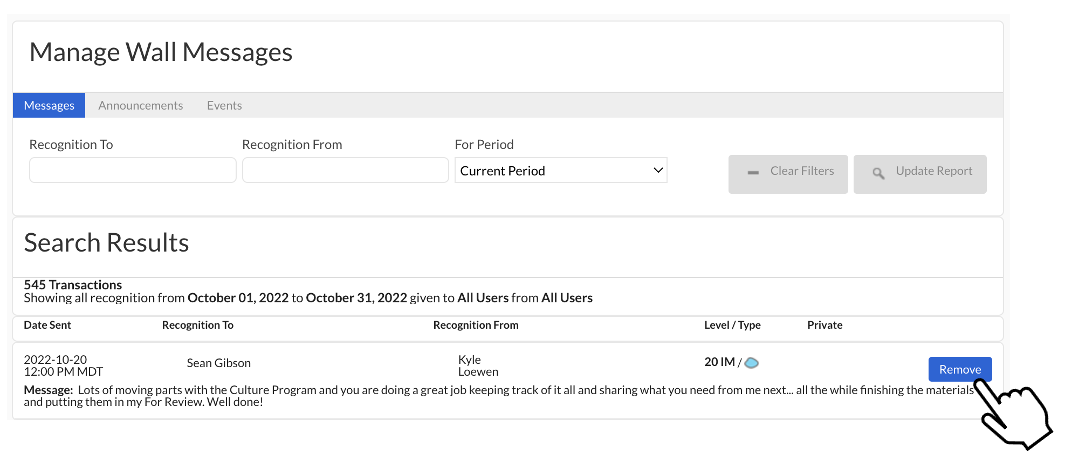Click the Level / Type column header

coord(732,325)
